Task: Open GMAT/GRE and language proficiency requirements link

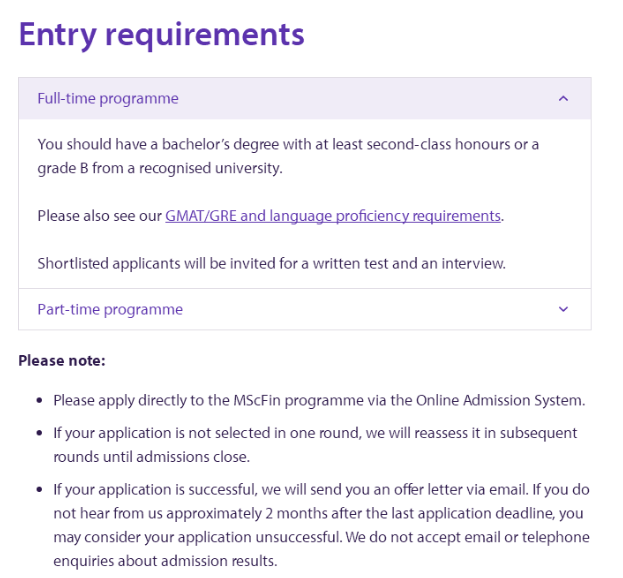Action: pos(333,216)
